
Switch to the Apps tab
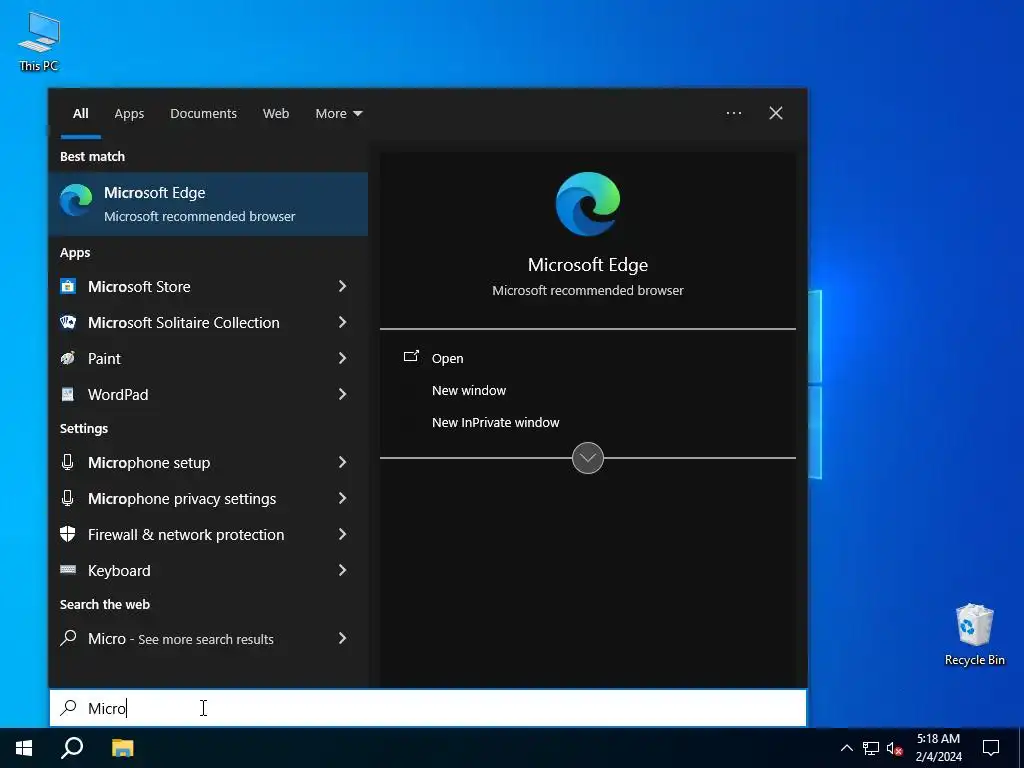pos(129,114)
